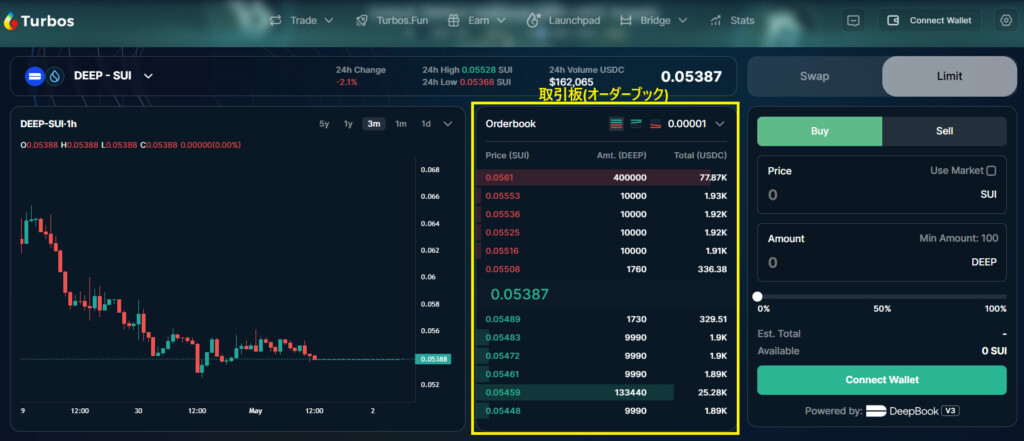Select the 1m chart range

pyautogui.click(x=401, y=123)
